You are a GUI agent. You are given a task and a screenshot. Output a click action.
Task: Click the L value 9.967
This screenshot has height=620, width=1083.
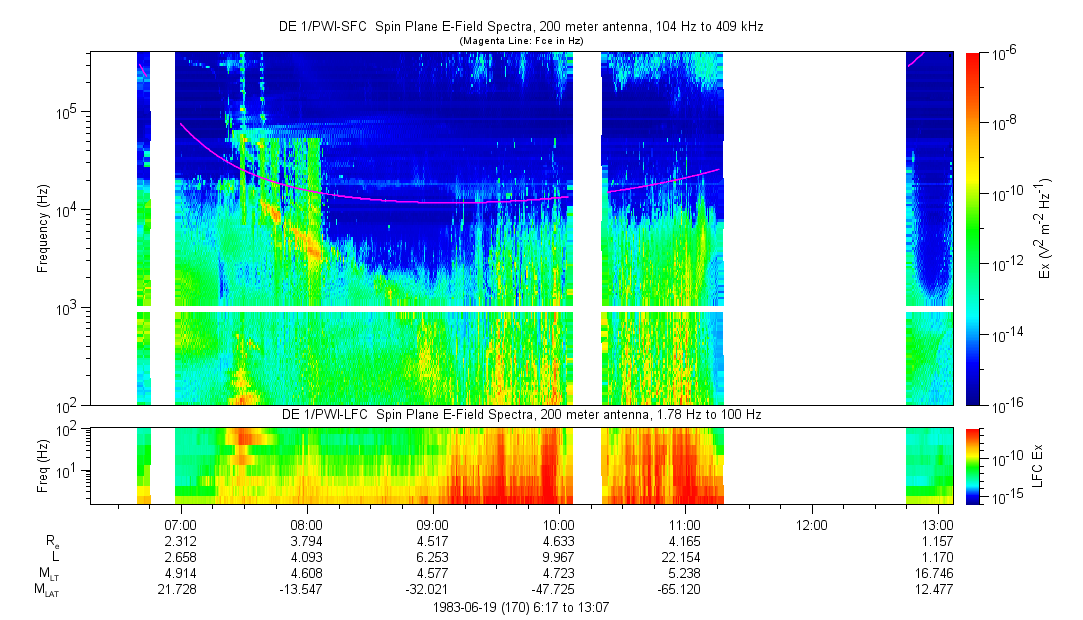(559, 557)
